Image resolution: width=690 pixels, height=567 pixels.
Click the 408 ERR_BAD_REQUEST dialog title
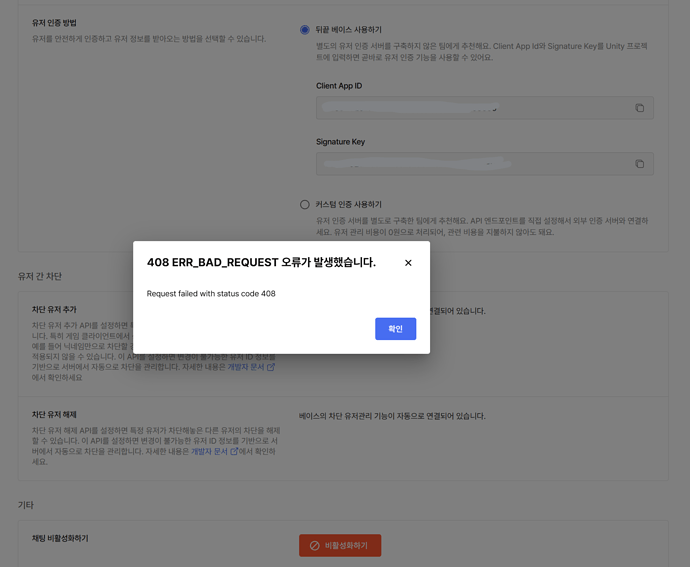[261, 263]
